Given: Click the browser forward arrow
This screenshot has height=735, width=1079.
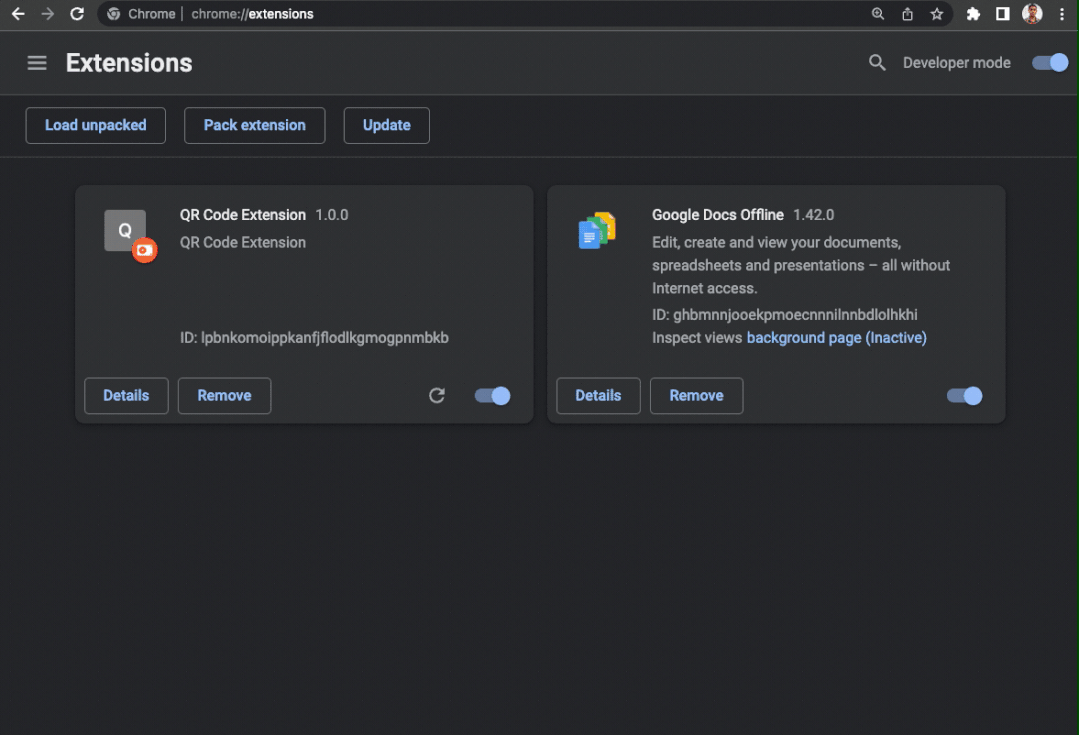Looking at the screenshot, I should pos(47,14).
